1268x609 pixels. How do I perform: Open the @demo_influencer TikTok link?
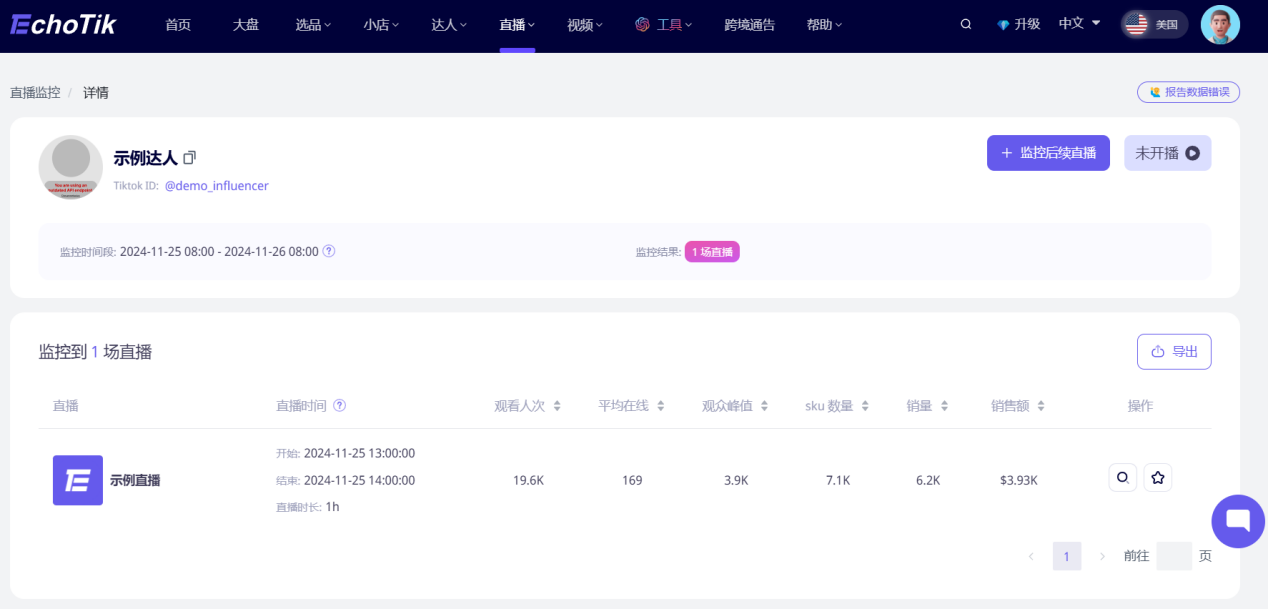pos(216,186)
